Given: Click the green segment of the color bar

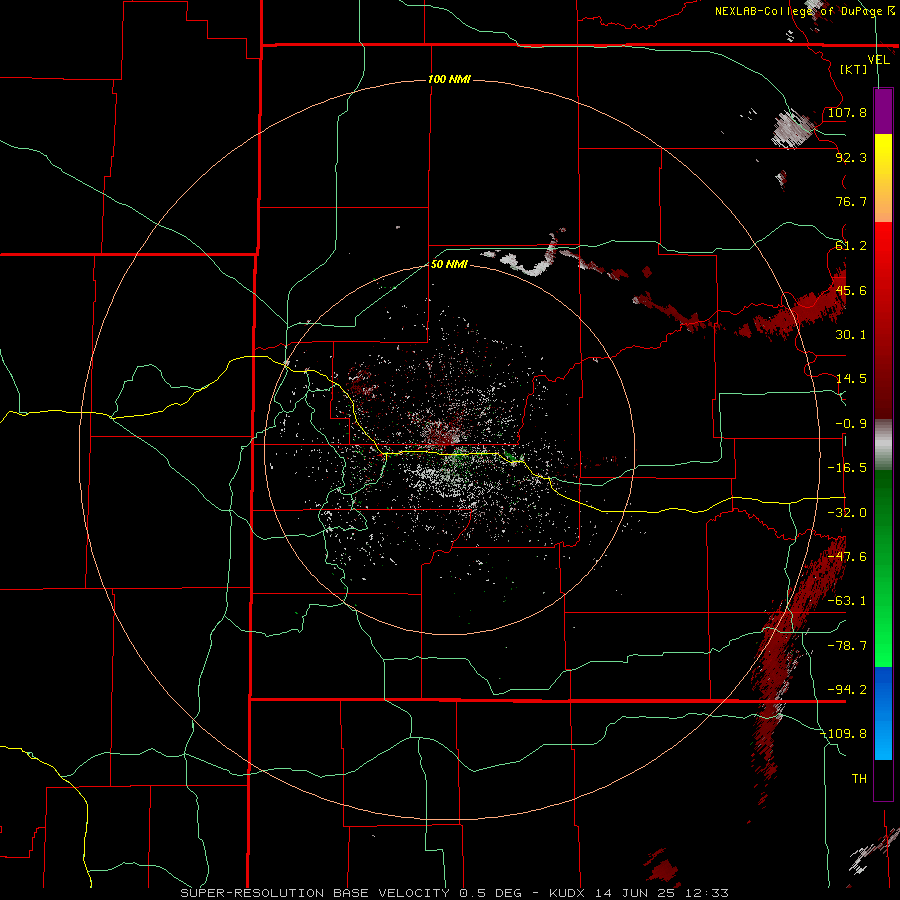Looking at the screenshot, I should [x=883, y=568].
